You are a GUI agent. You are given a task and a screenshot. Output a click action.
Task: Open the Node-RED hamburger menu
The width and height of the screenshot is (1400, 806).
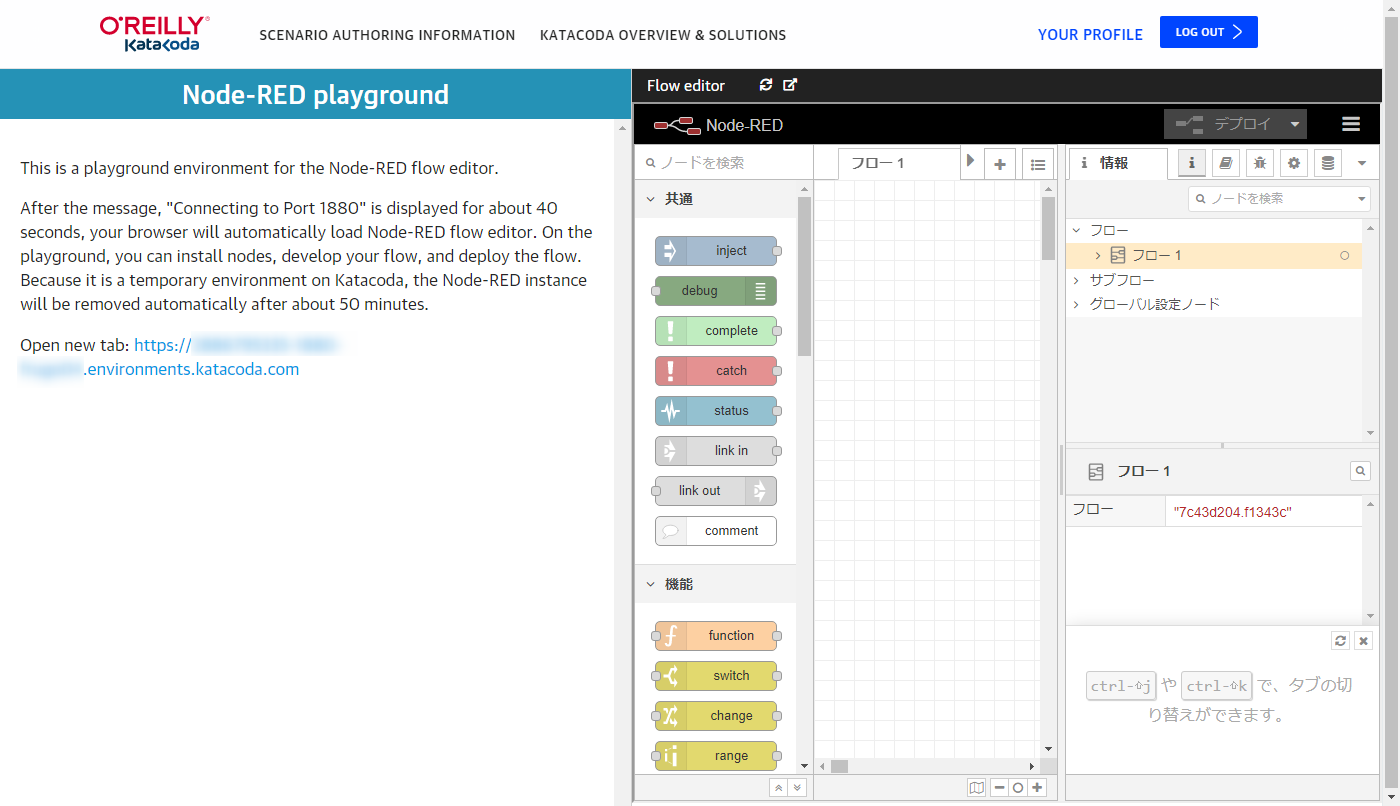(x=1351, y=124)
